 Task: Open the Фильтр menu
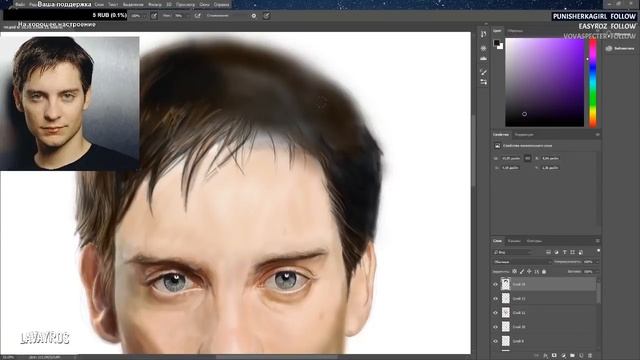pyautogui.click(x=155, y=4)
